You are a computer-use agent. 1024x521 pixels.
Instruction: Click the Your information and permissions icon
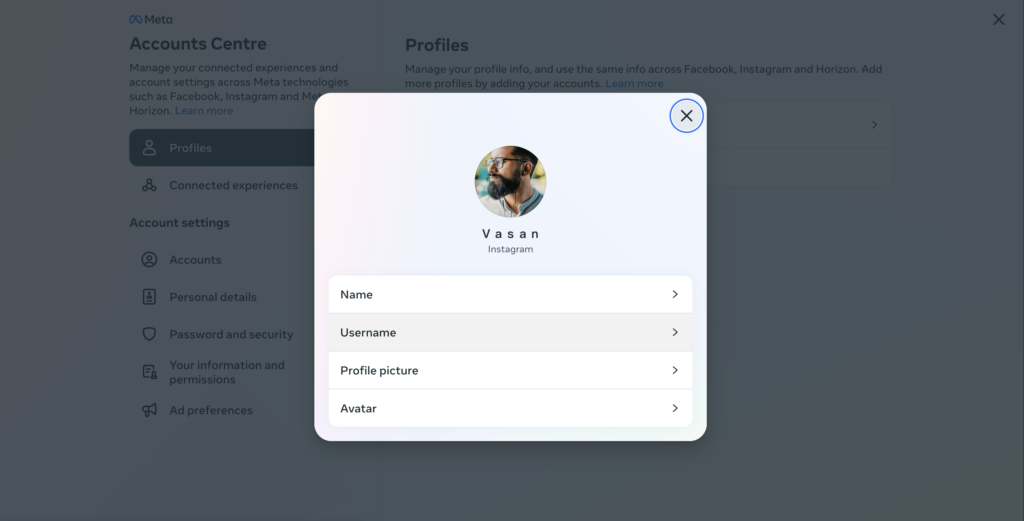tap(150, 372)
